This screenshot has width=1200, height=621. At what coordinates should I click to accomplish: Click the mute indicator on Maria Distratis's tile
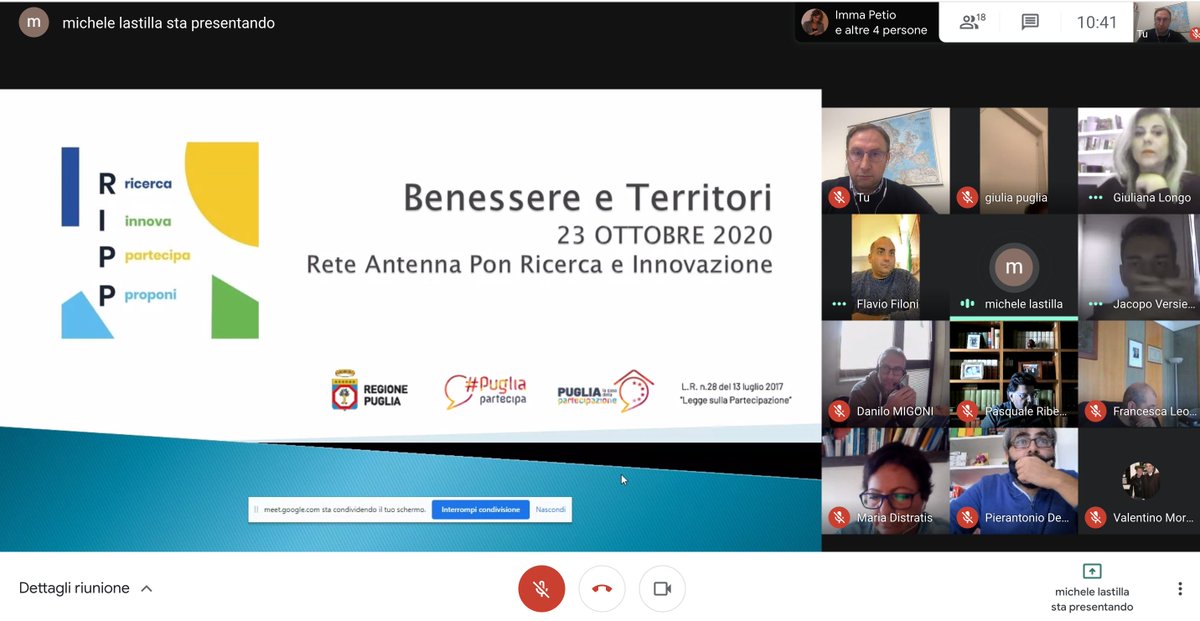(838, 518)
